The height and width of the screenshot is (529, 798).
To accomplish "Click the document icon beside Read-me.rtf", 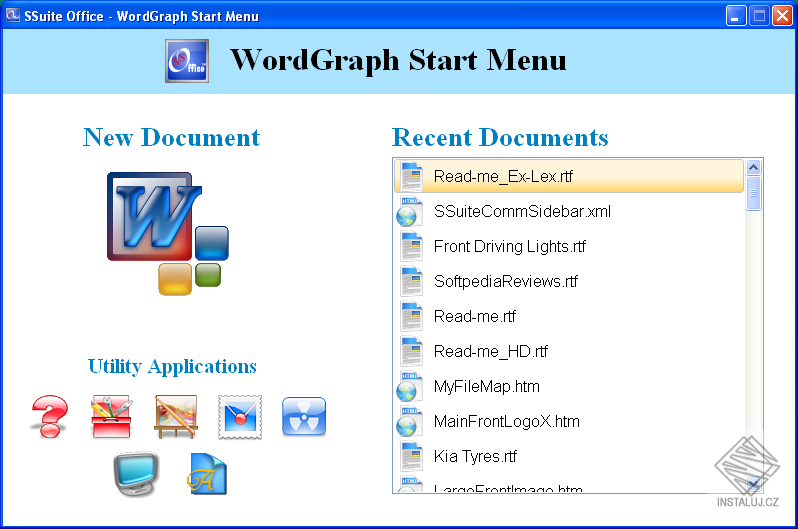I will (411, 316).
